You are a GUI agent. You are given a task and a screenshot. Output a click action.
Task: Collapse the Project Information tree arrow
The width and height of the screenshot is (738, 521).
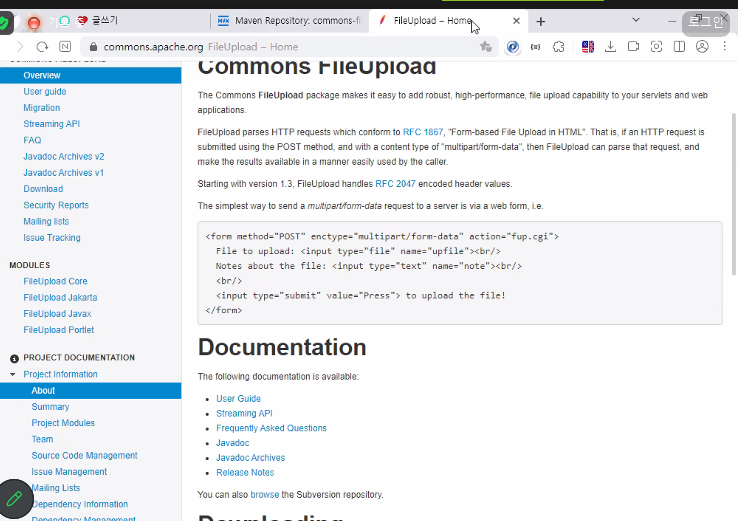(13, 375)
